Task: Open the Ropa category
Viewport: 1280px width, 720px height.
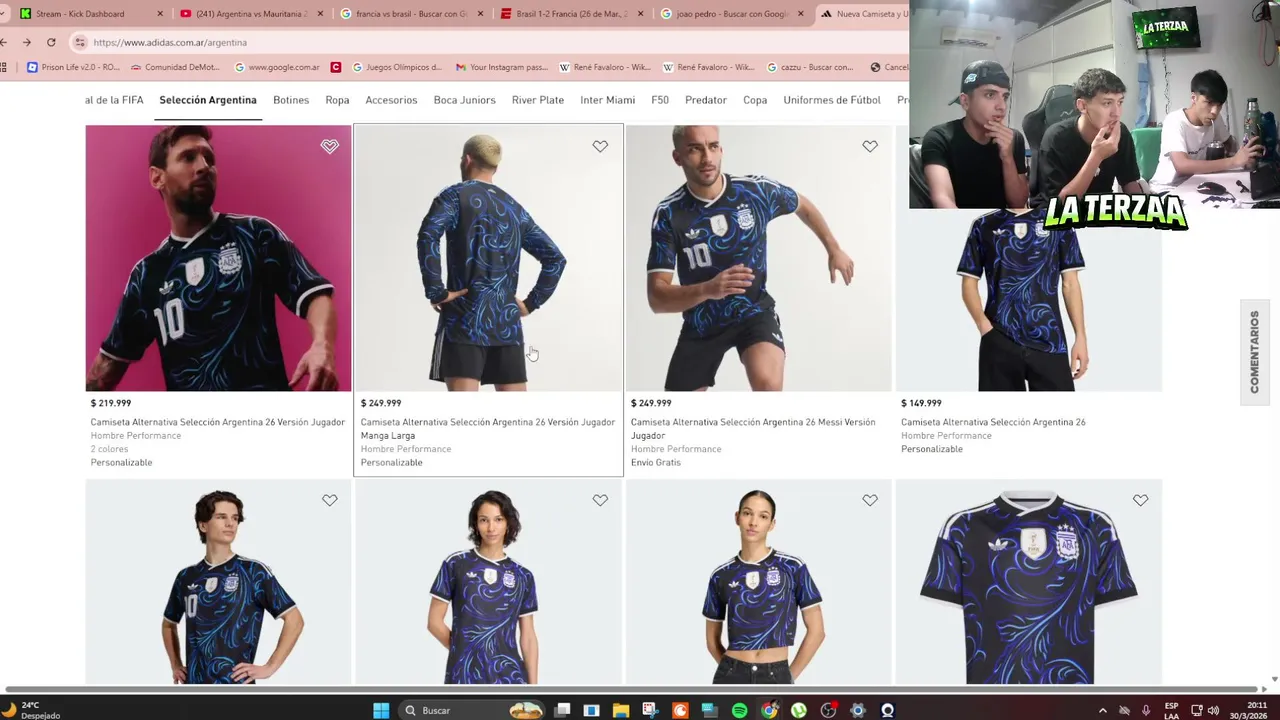Action: 337,100
